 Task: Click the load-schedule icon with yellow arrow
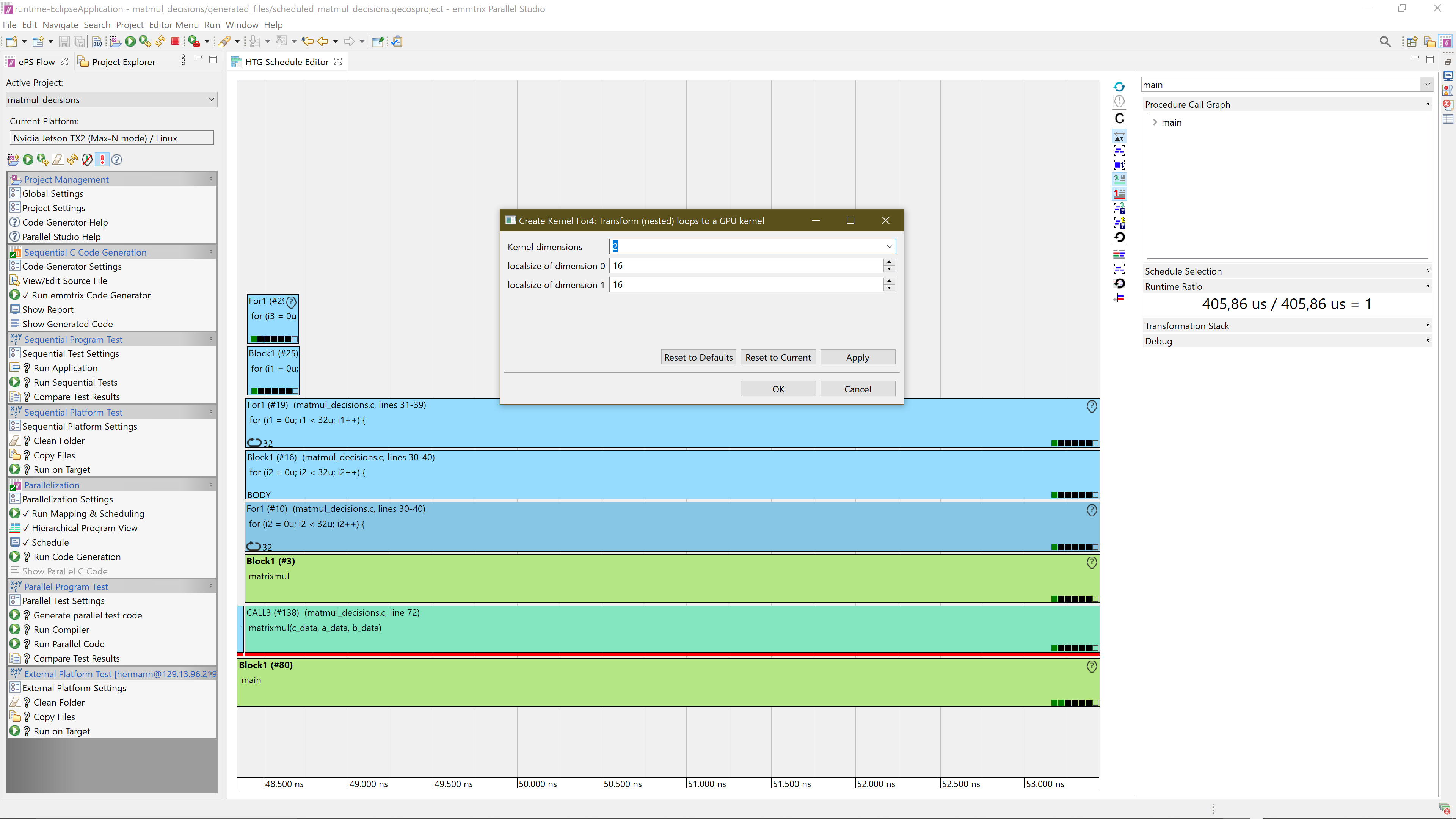click(x=1119, y=223)
